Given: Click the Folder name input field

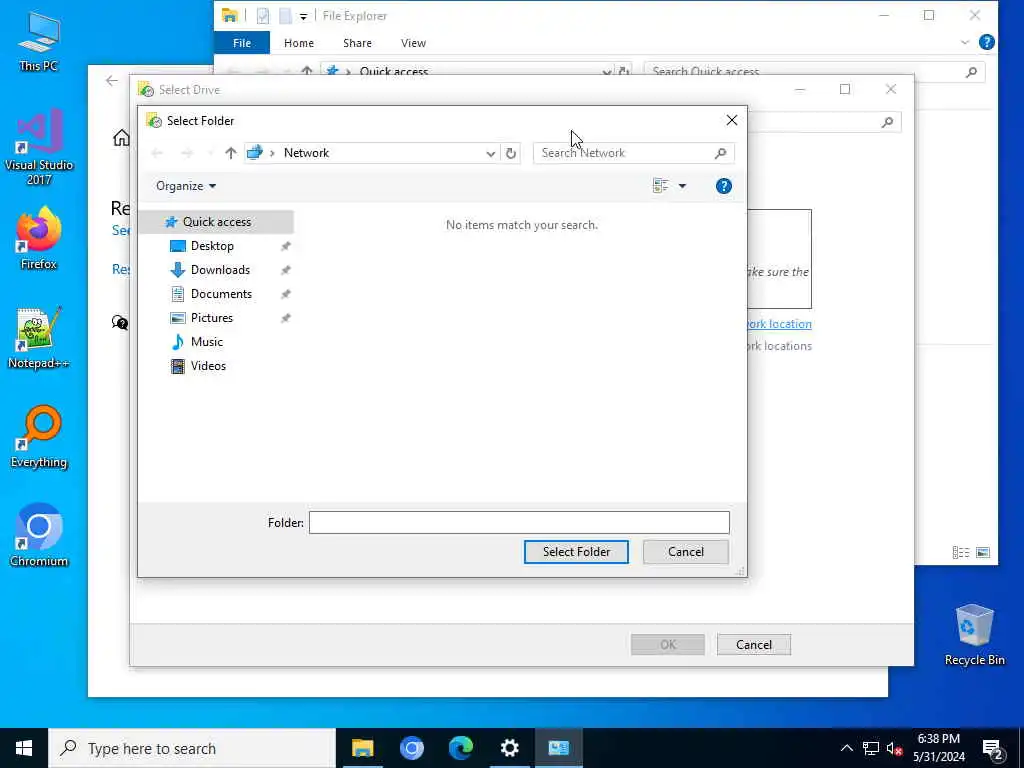Looking at the screenshot, I should coord(519,522).
